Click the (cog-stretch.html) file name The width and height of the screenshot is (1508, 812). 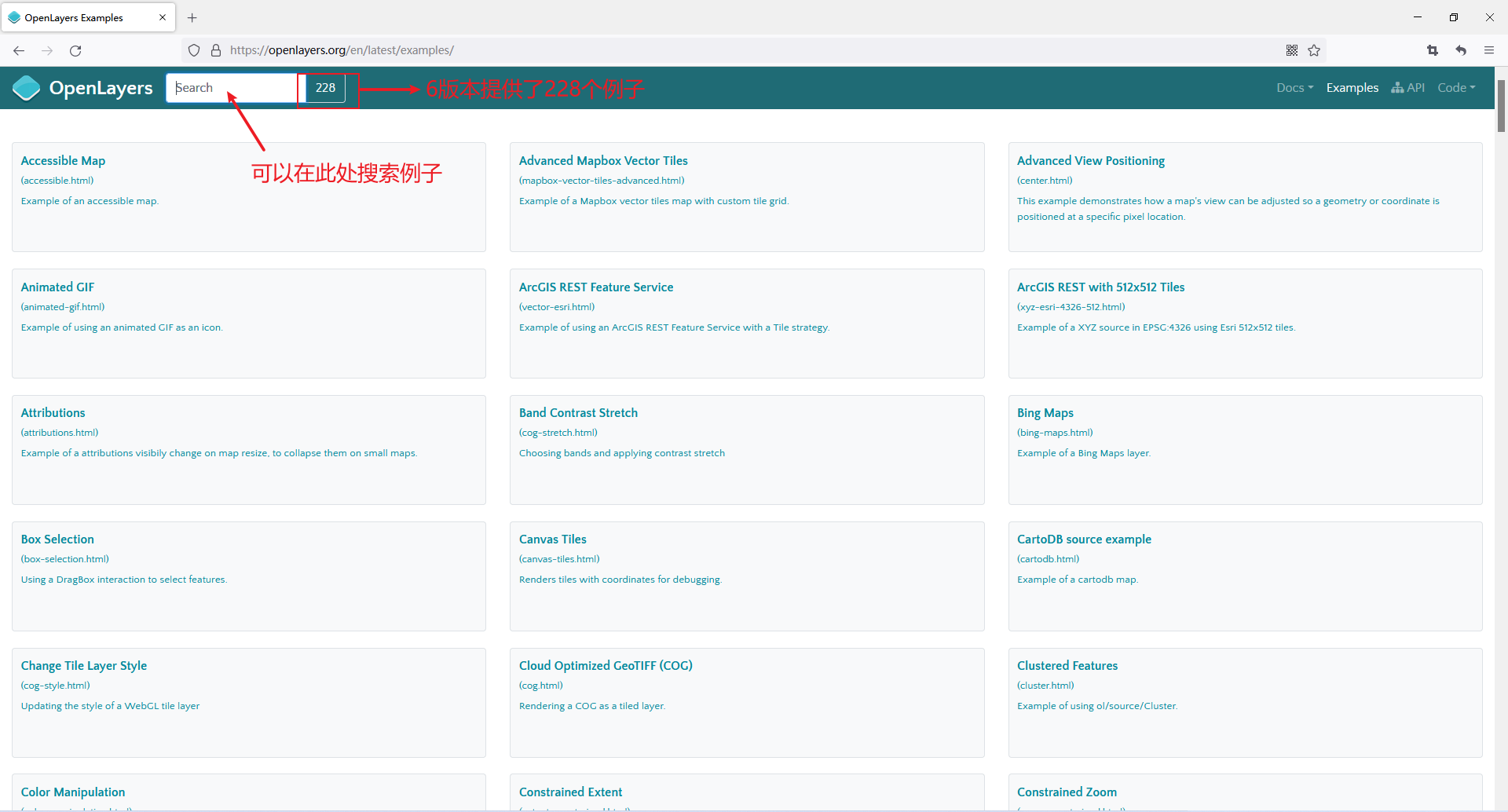click(x=558, y=433)
